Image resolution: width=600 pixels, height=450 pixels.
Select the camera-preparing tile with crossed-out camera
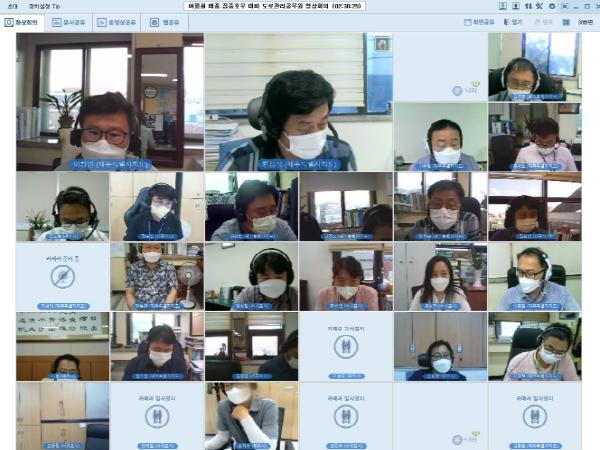[62, 277]
